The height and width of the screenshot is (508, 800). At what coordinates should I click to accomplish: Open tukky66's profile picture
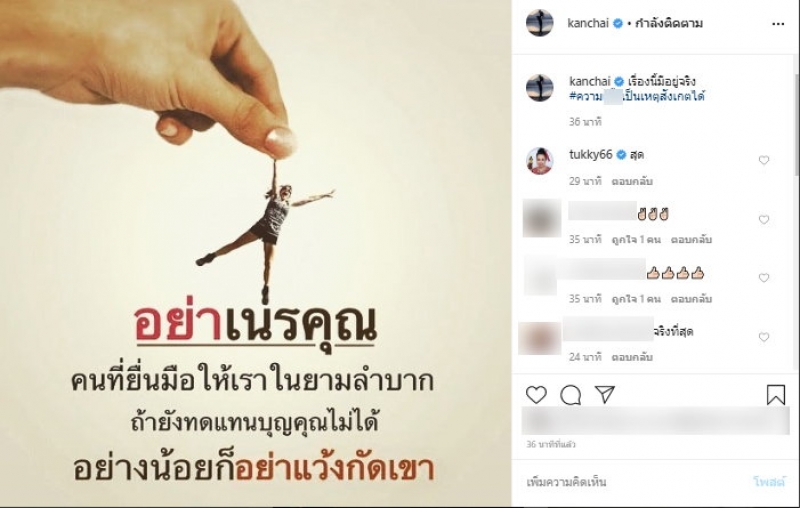(540, 160)
